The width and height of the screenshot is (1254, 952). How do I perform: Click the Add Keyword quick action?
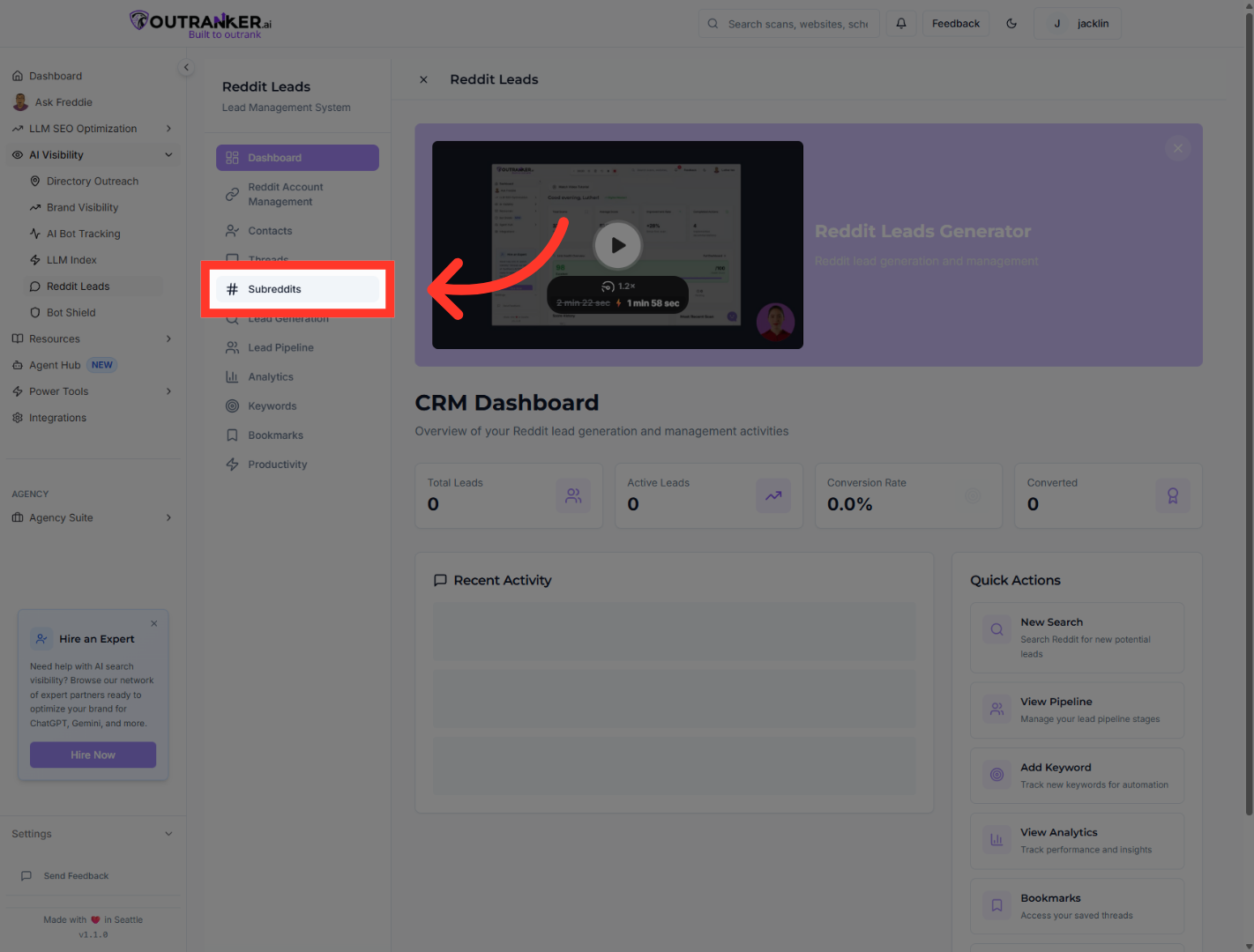point(1077,776)
